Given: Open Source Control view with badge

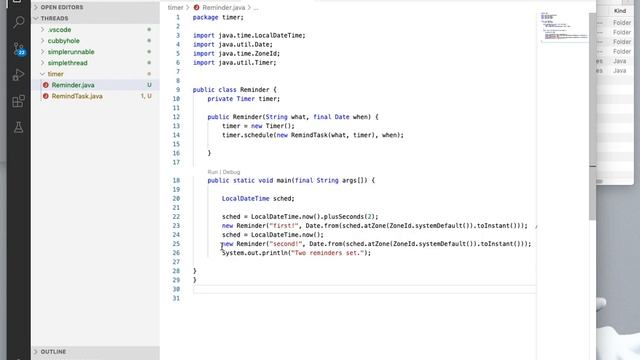Looking at the screenshot, I should [19, 49].
